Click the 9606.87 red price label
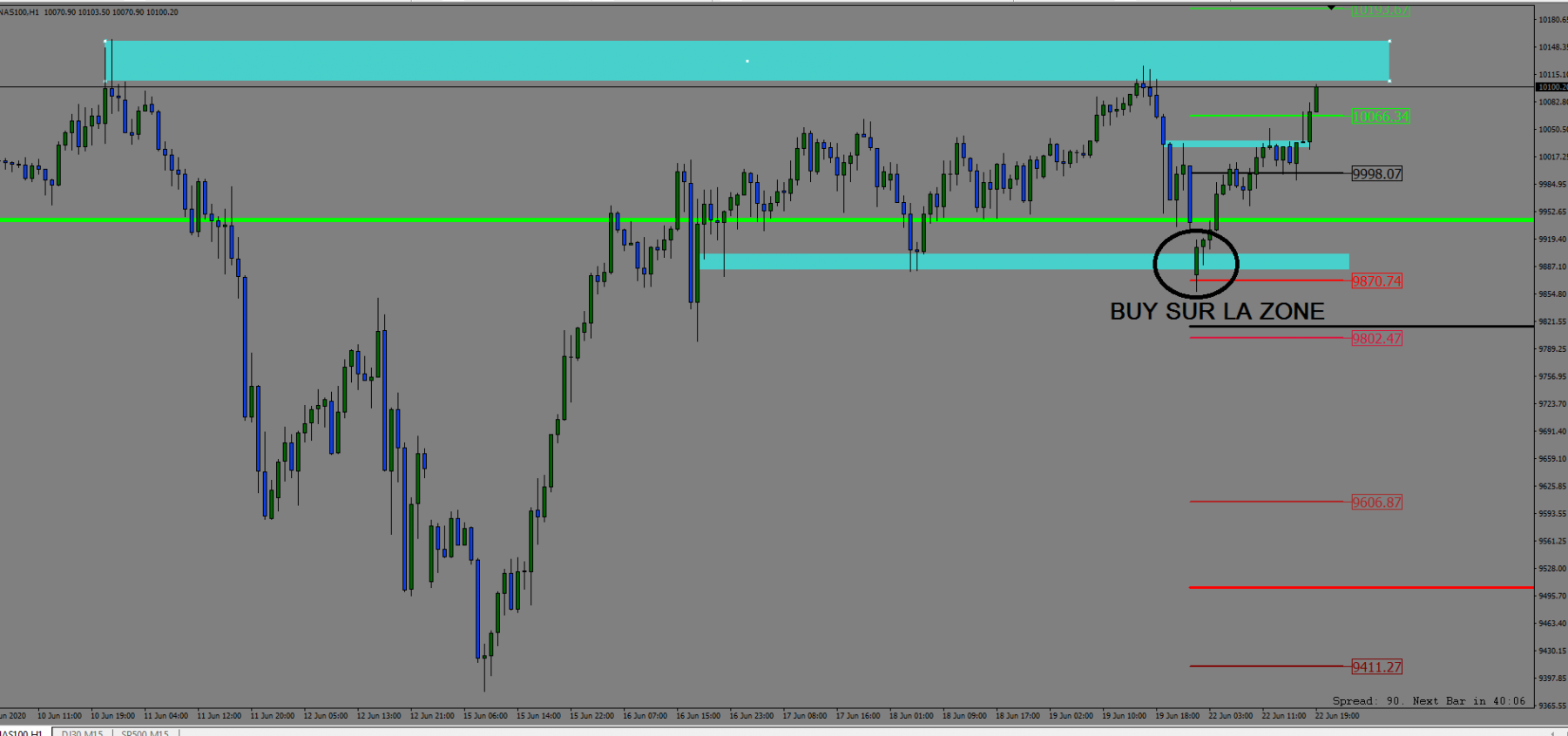 [x=1376, y=502]
